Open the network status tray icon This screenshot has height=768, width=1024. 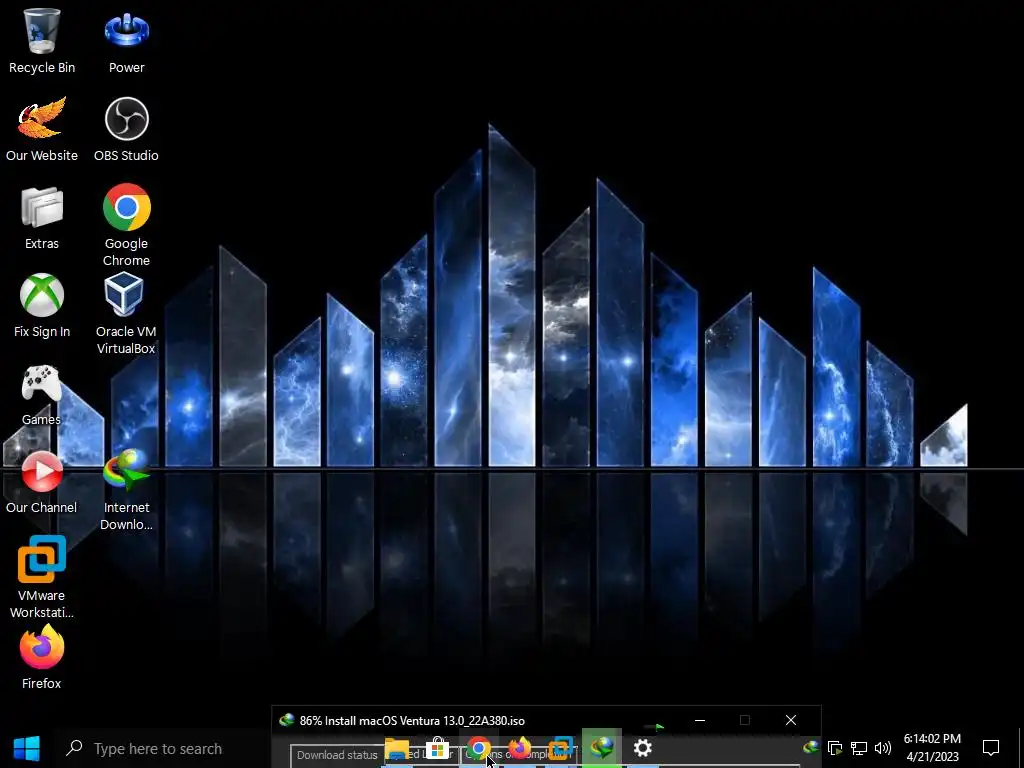(859, 748)
